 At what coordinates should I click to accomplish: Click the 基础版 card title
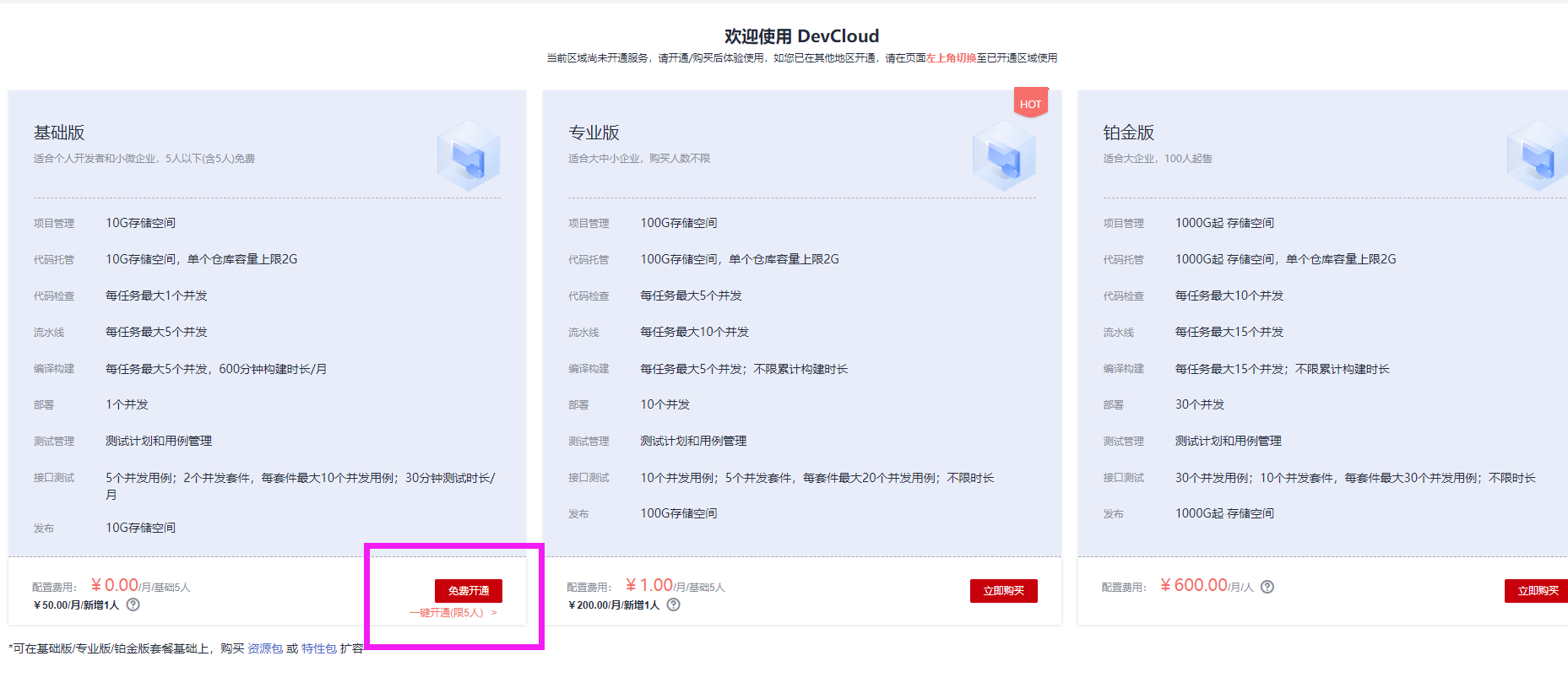coord(59,133)
